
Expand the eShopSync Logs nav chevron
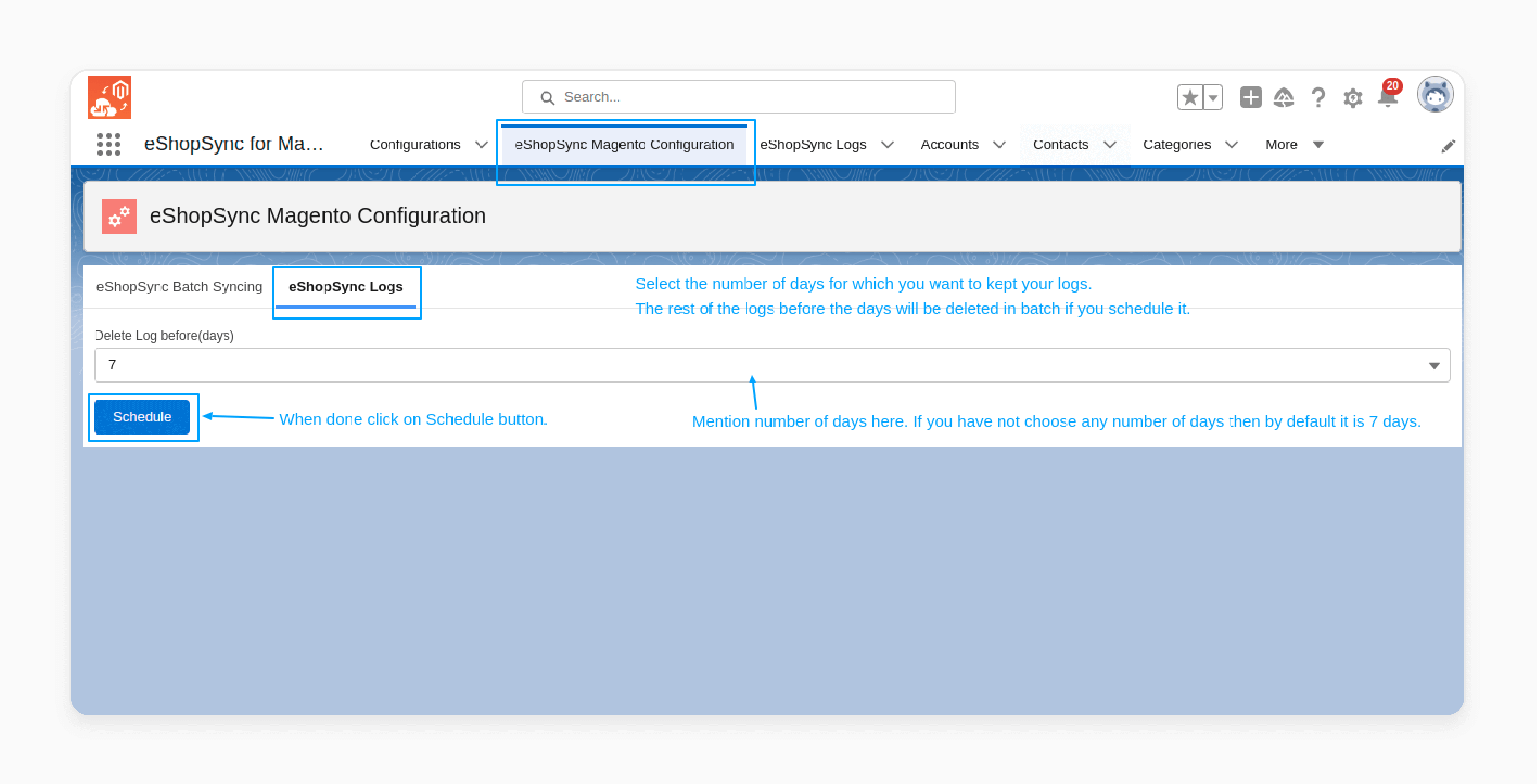click(x=887, y=145)
